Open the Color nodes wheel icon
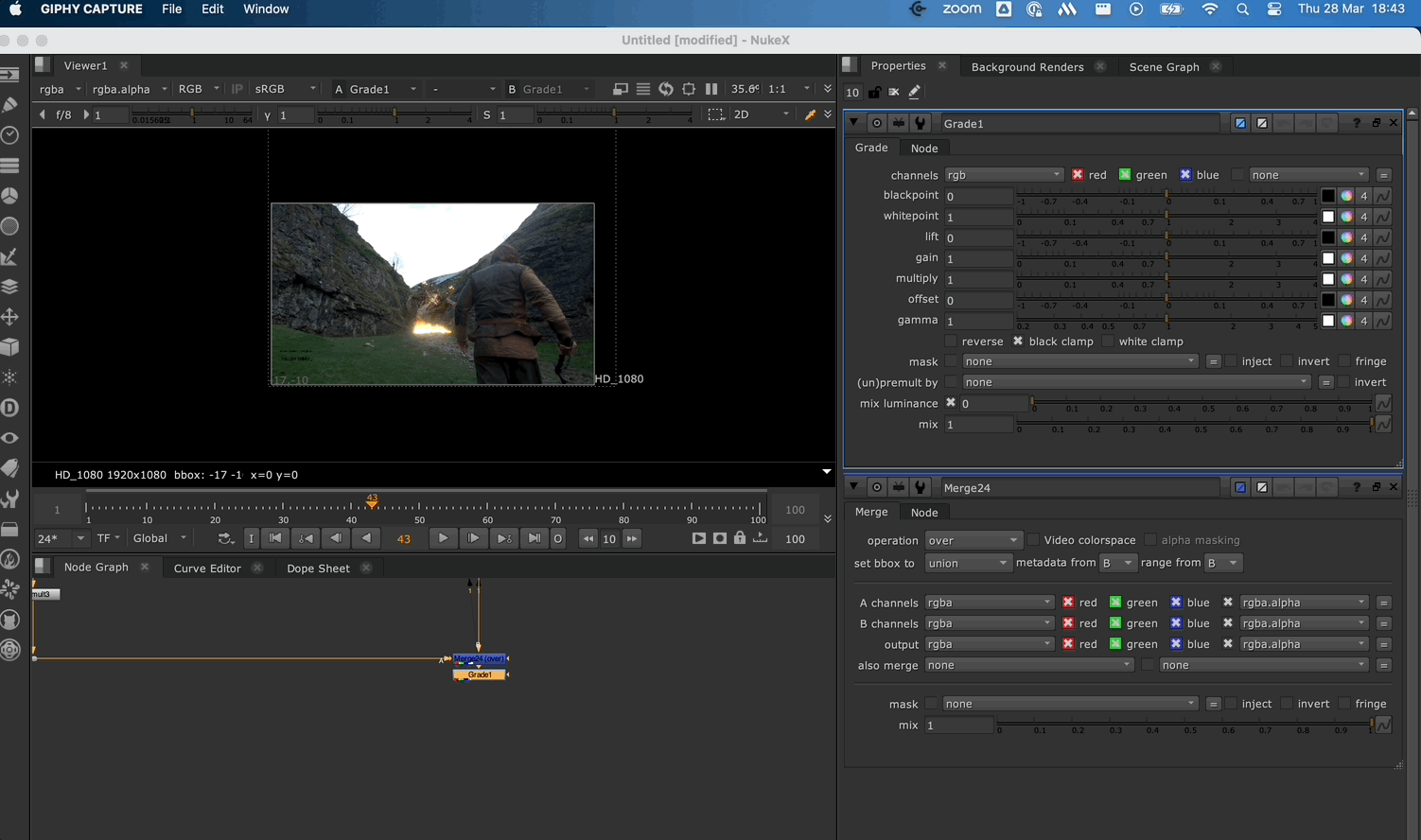The height and width of the screenshot is (840, 1421). pyautogui.click(x=10, y=196)
